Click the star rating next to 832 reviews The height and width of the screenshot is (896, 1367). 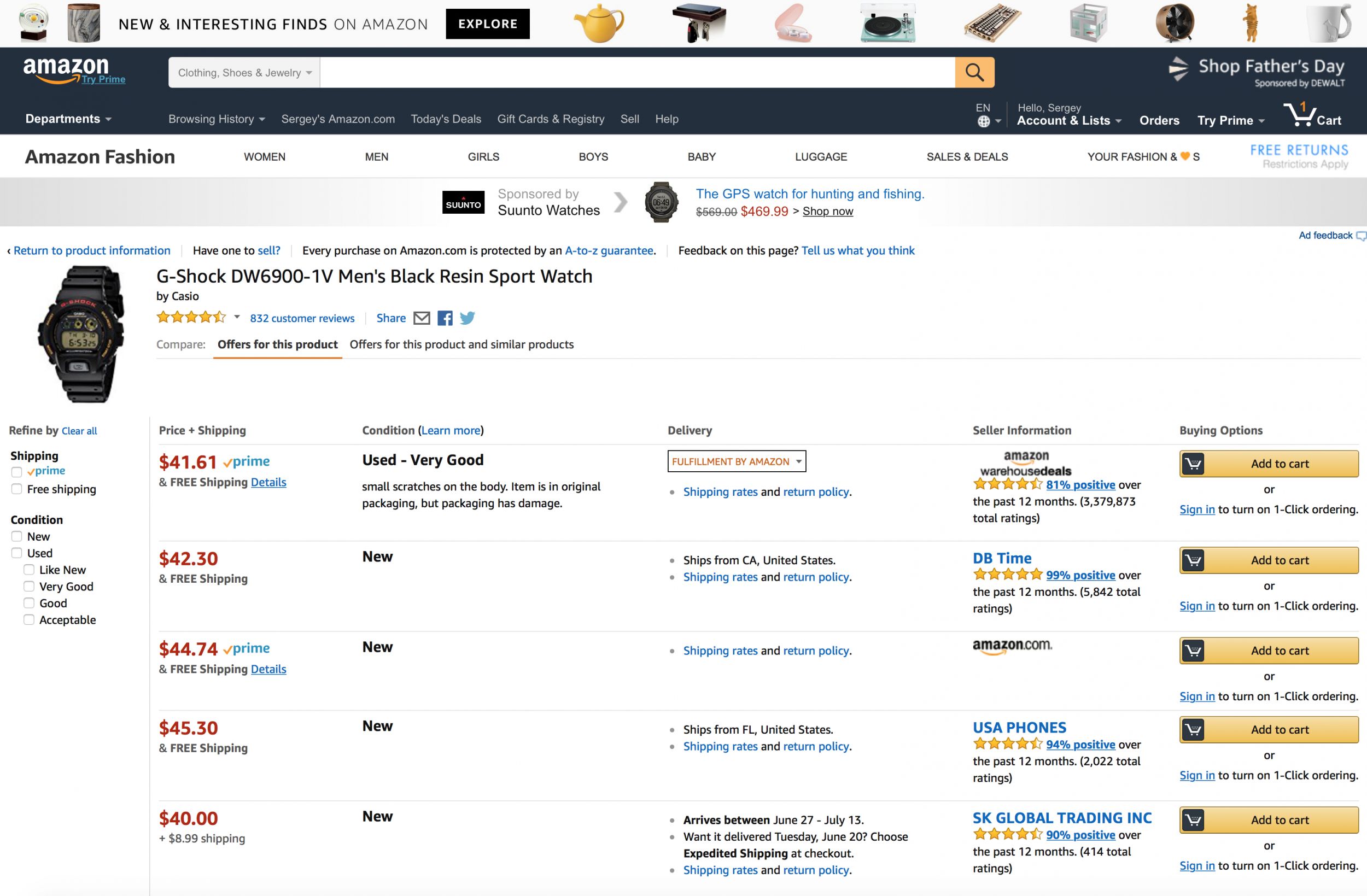(191, 317)
